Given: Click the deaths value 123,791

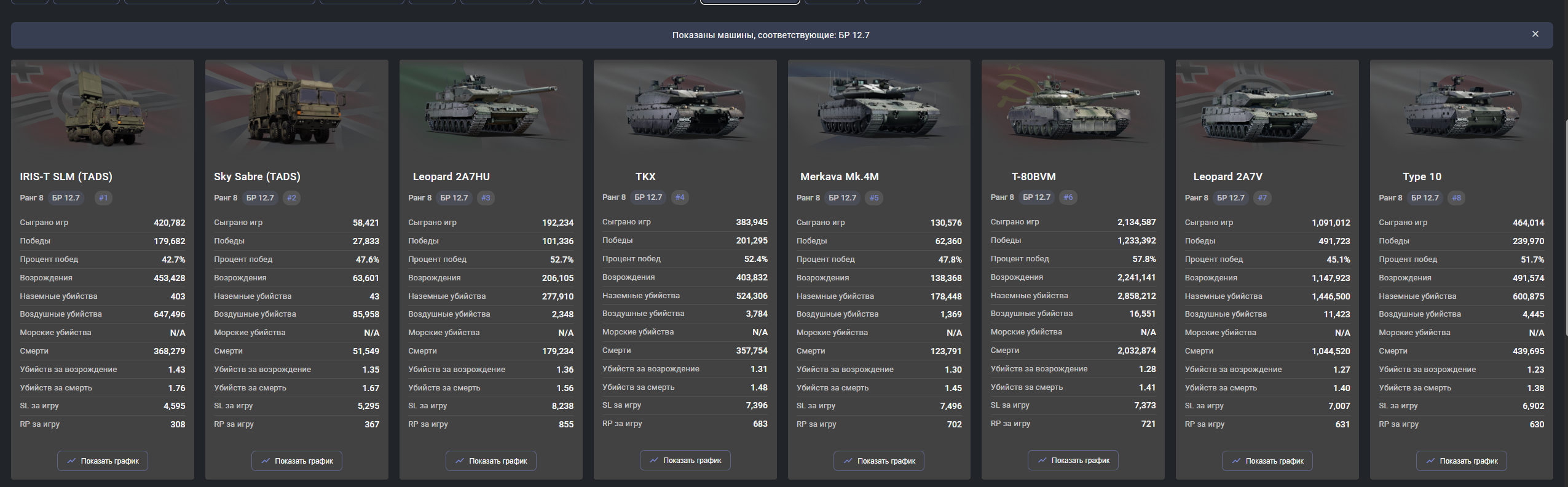Looking at the screenshot, I should (946, 351).
